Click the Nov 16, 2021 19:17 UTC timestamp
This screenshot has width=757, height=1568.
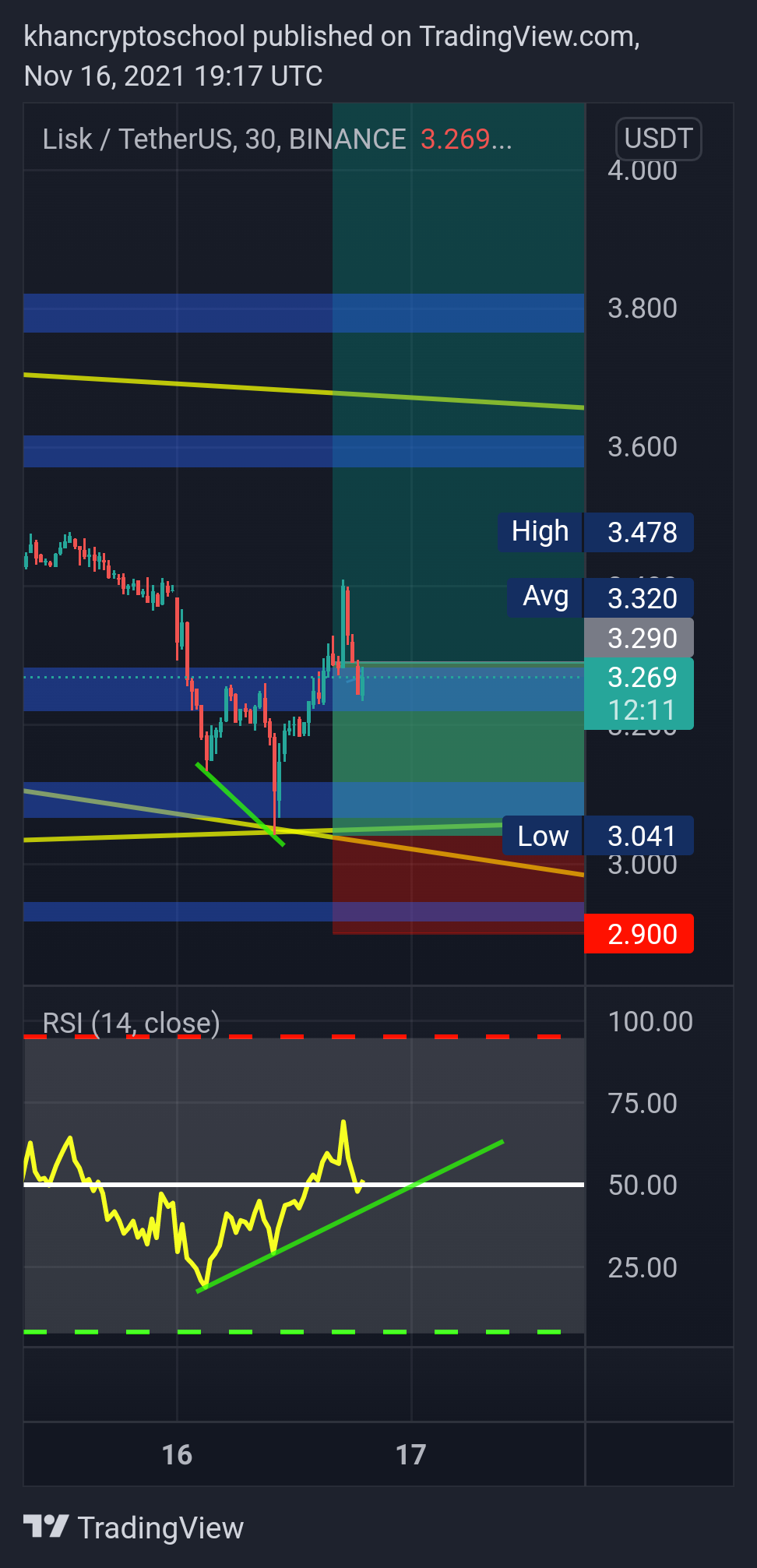click(174, 76)
